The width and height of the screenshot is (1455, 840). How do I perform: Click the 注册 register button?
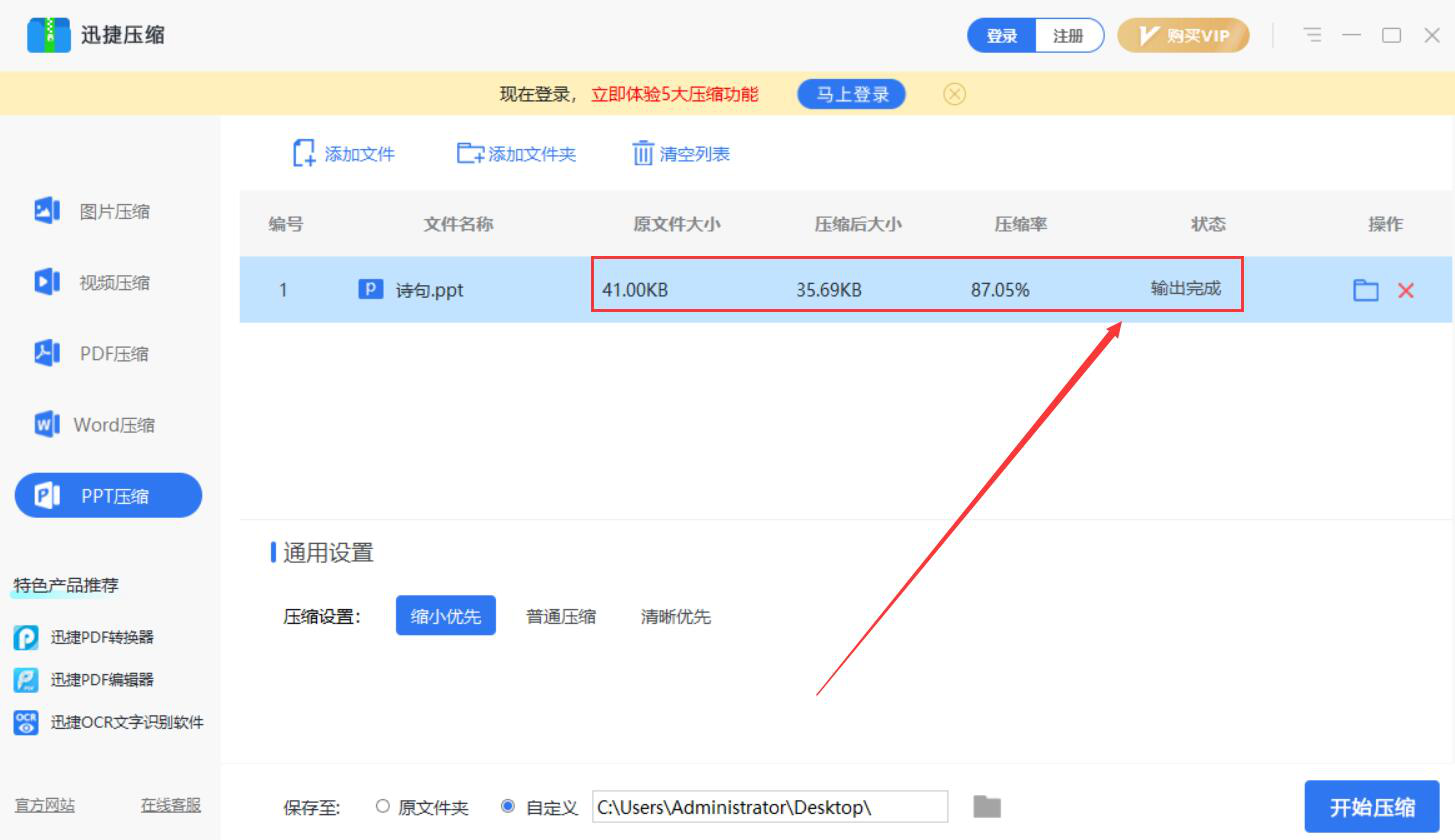pyautogui.click(x=1069, y=36)
